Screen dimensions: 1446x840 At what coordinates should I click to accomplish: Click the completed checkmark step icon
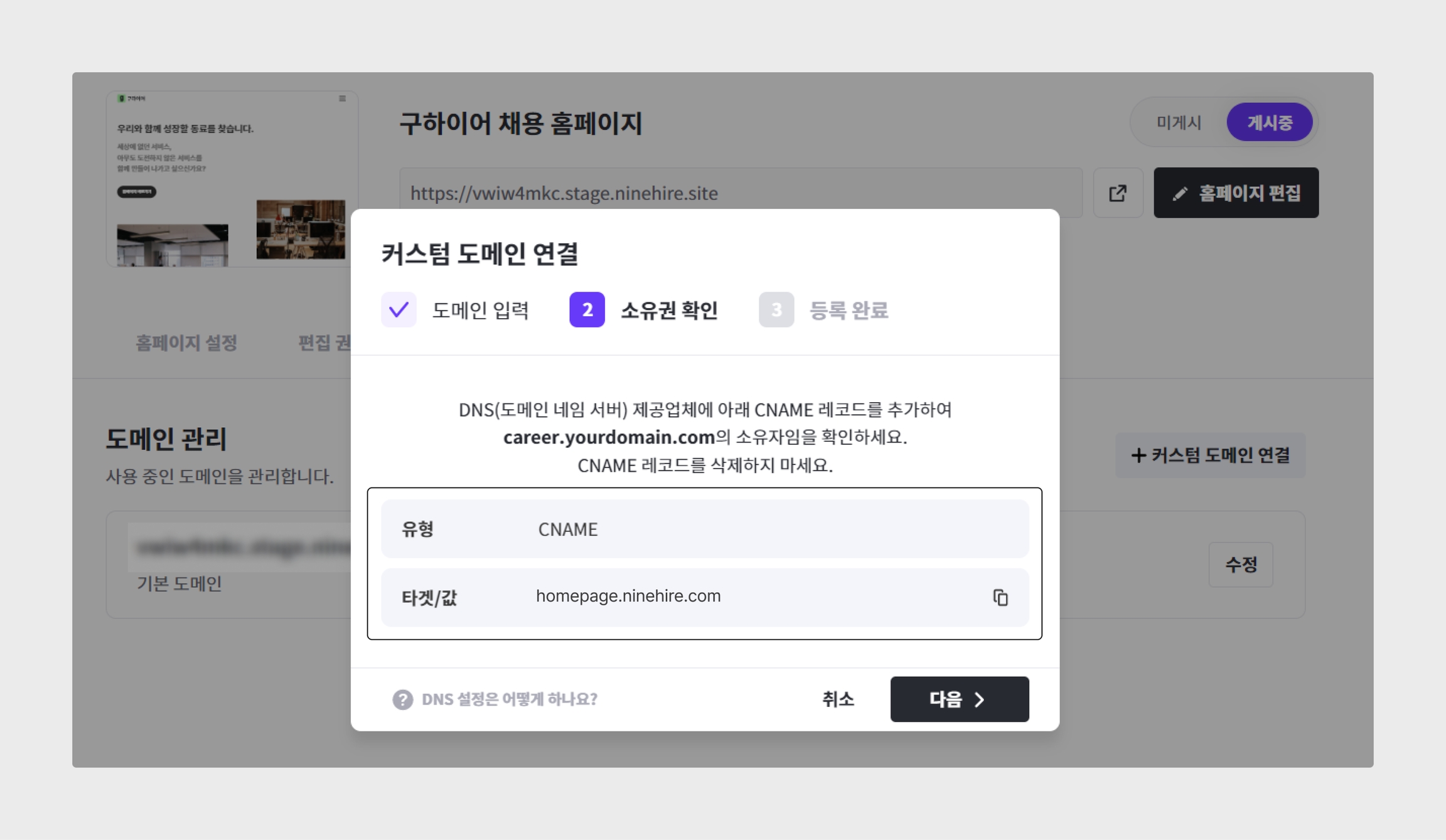399,309
